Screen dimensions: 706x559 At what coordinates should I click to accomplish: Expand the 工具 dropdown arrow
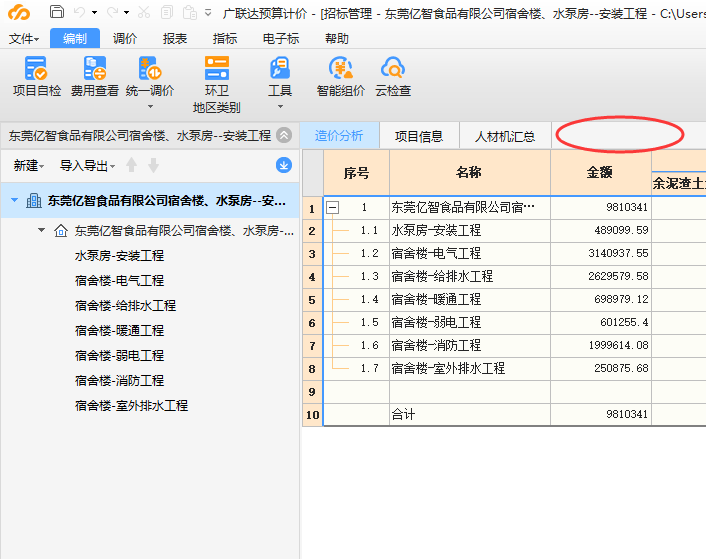pyautogui.click(x=280, y=107)
